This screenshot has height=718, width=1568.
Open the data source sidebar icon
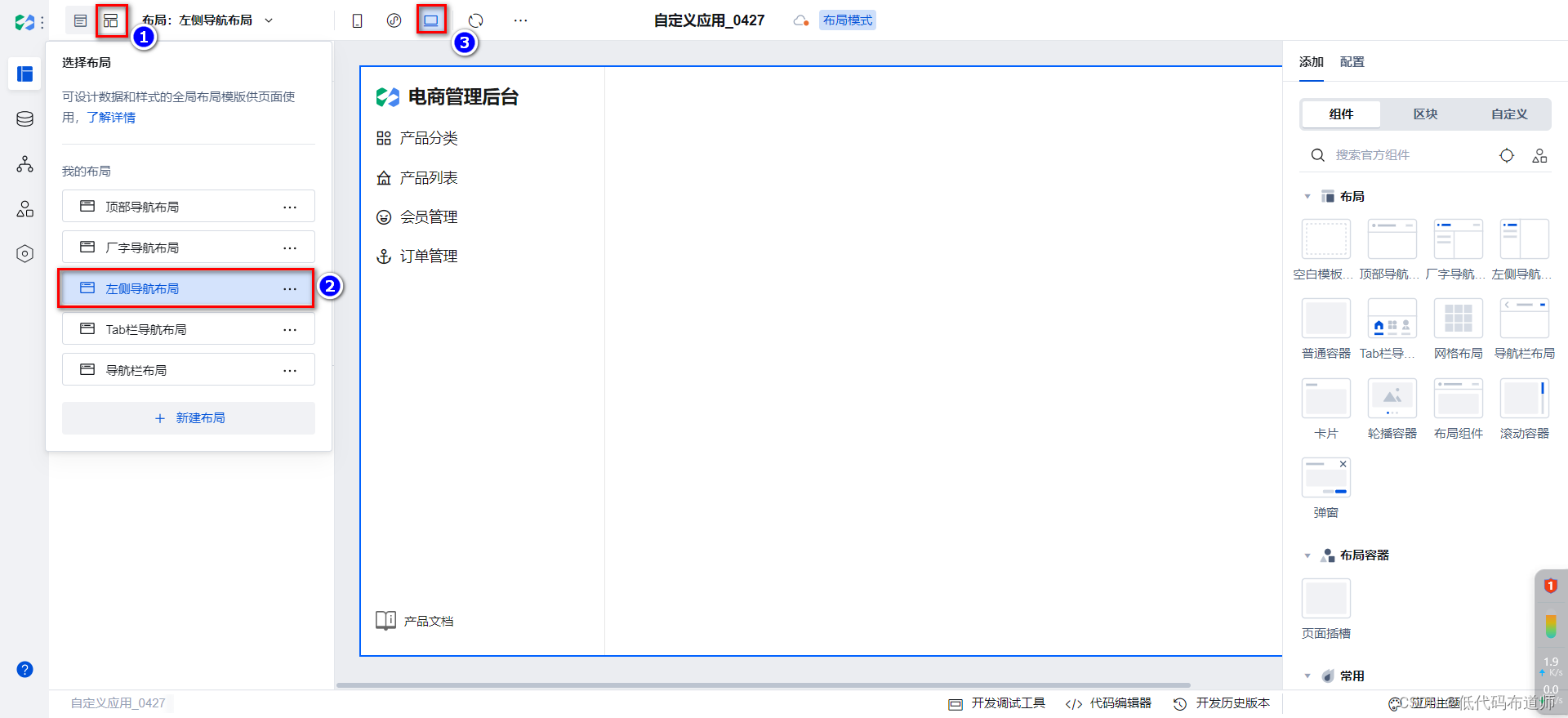[x=25, y=119]
